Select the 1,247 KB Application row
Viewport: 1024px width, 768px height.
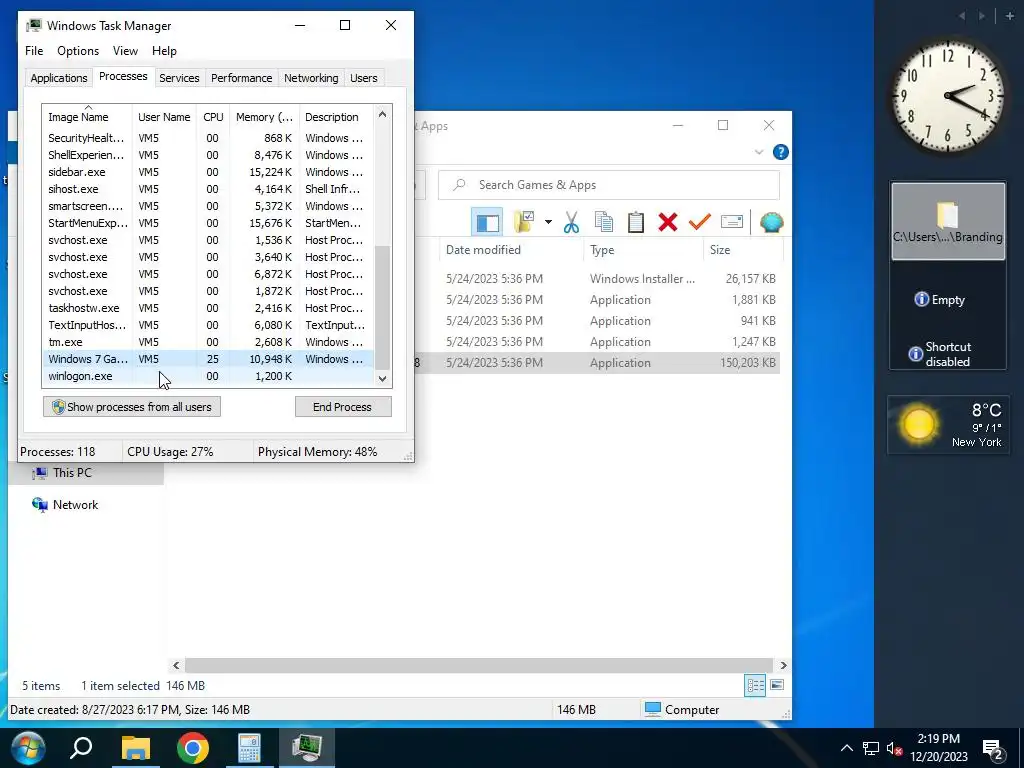(x=597, y=342)
